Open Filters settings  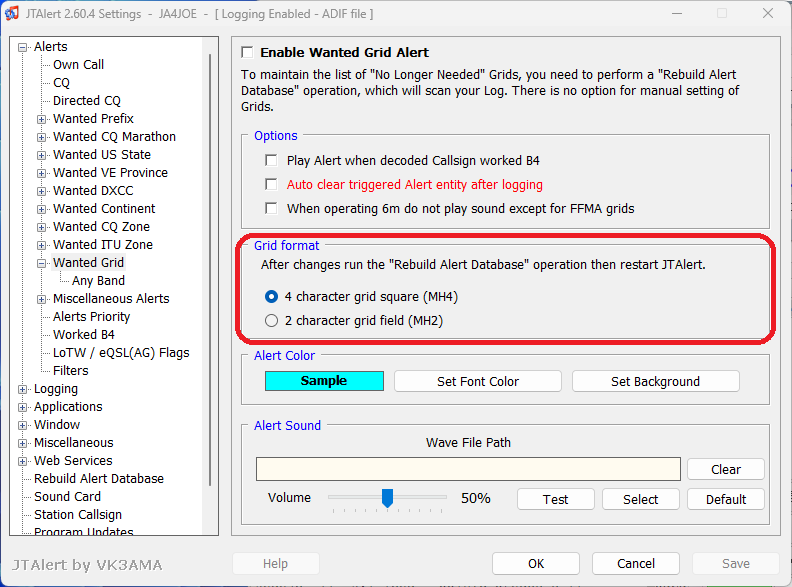71,371
